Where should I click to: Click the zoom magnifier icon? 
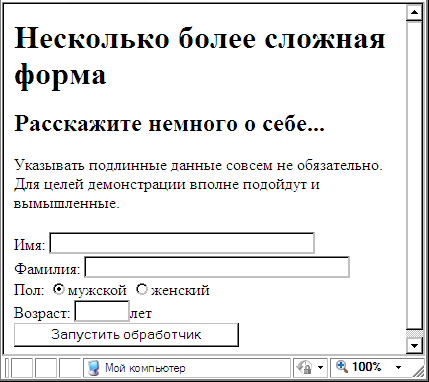[342, 367]
